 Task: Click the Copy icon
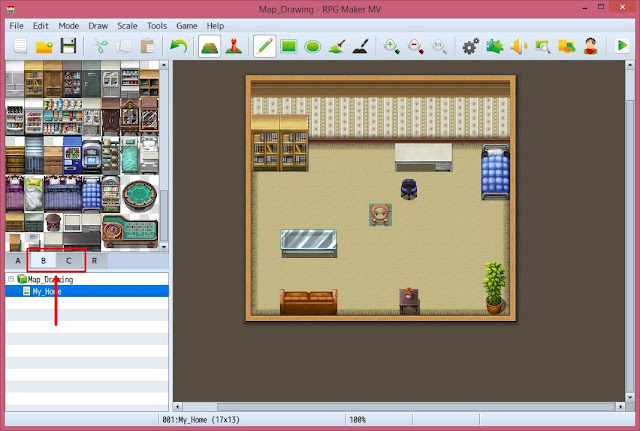tap(123, 46)
